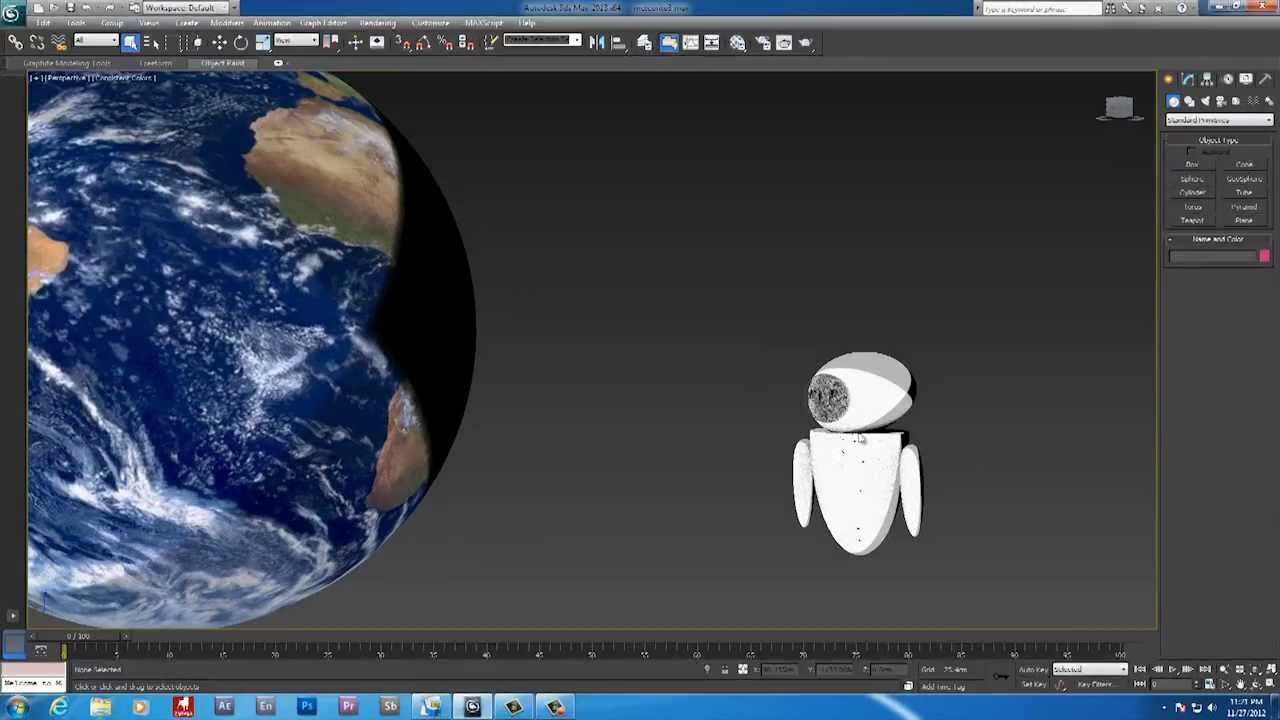Collapse the Object Type rollout
This screenshot has height=720, width=1280.
click(x=1218, y=140)
